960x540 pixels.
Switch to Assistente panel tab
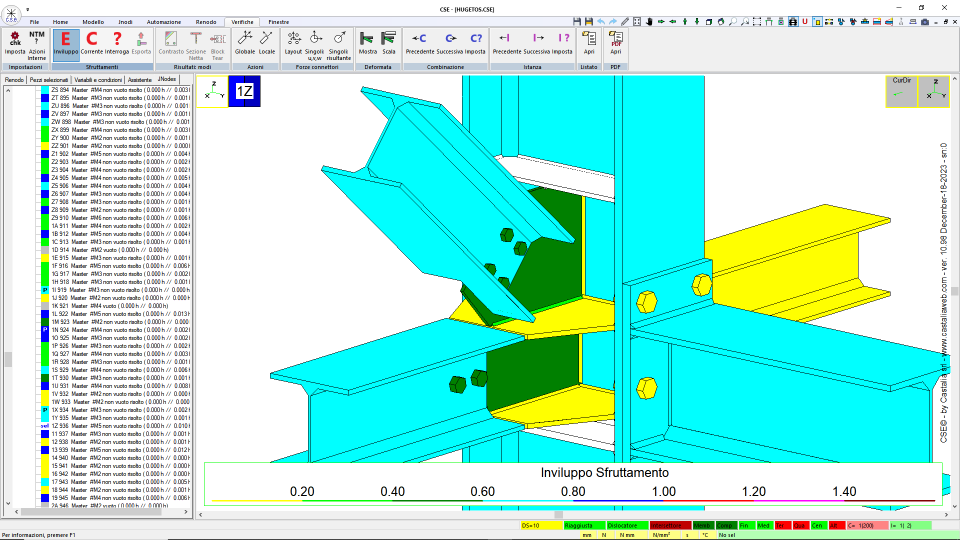point(140,80)
